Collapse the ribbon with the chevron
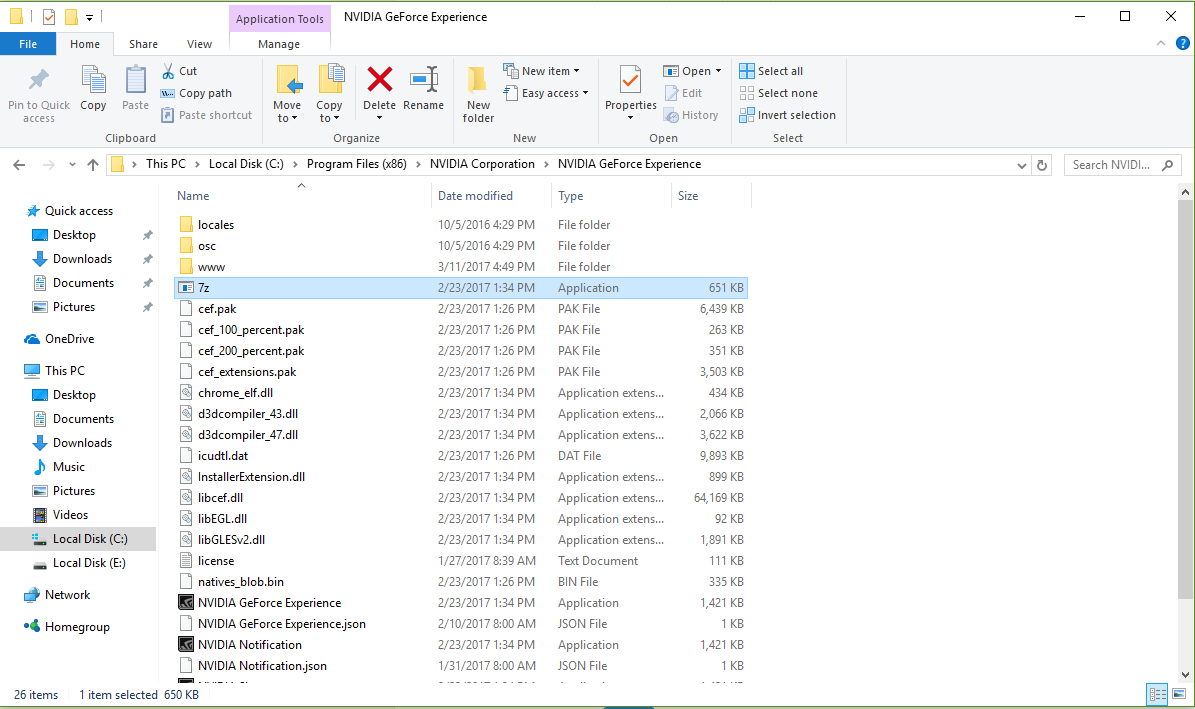Viewport: 1195px width, 709px height. (1161, 43)
